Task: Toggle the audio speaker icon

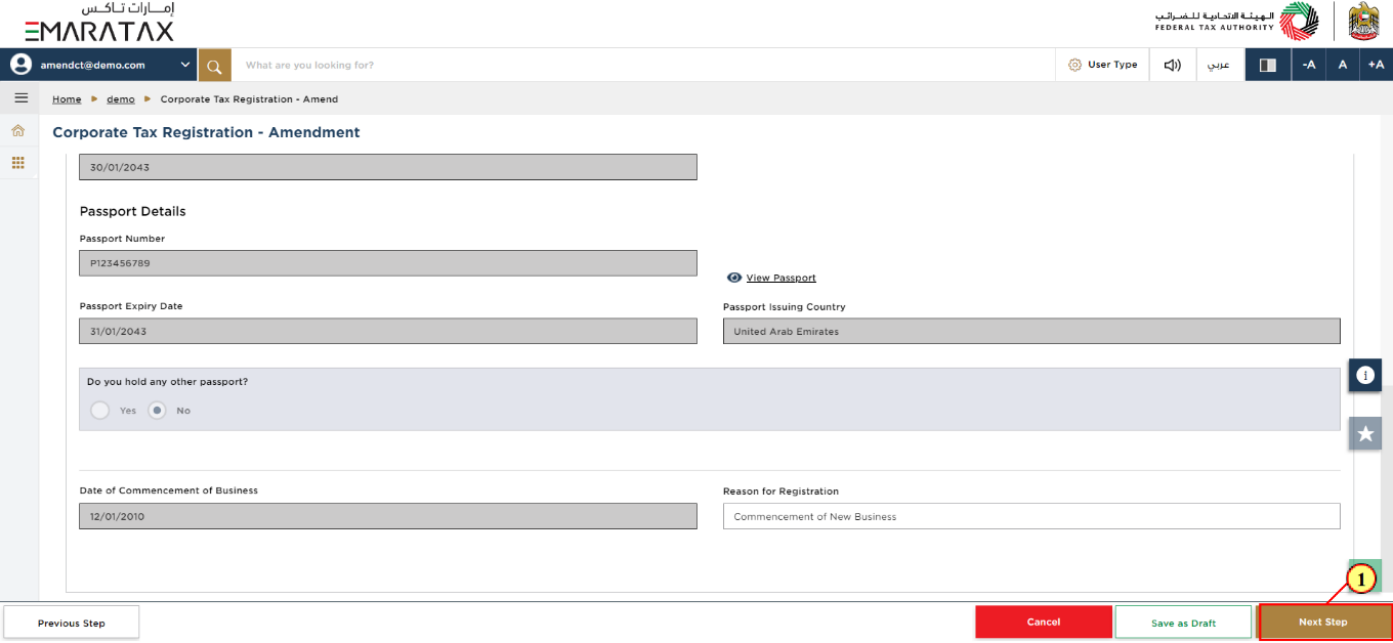Action: coord(1172,65)
